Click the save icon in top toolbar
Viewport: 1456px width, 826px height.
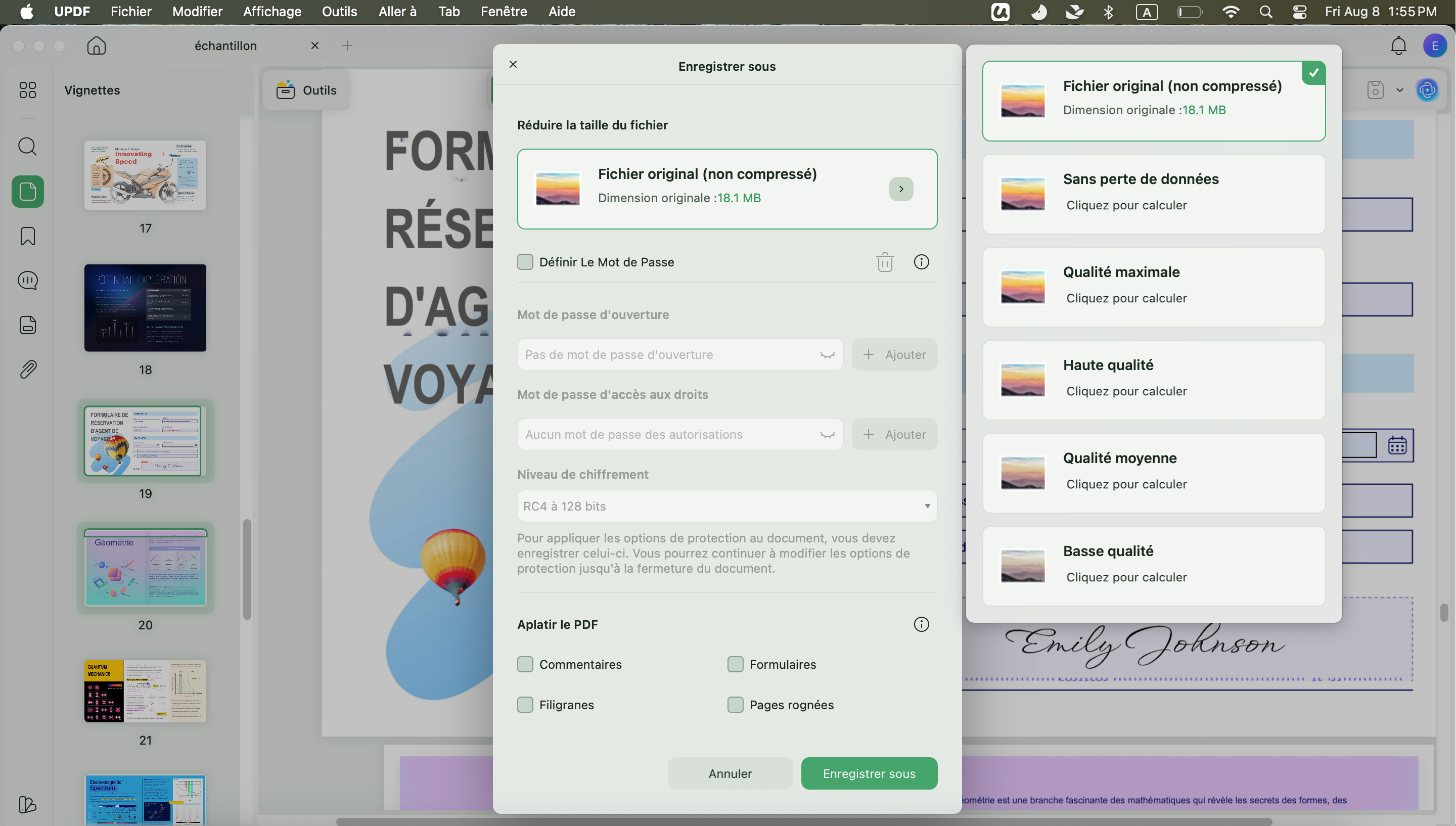1375,89
